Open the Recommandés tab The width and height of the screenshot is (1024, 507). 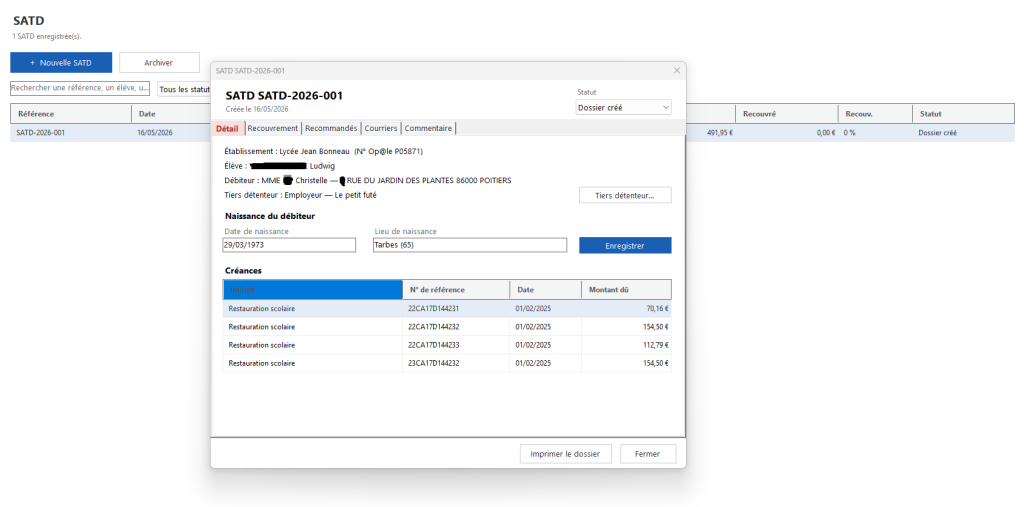click(x=331, y=128)
